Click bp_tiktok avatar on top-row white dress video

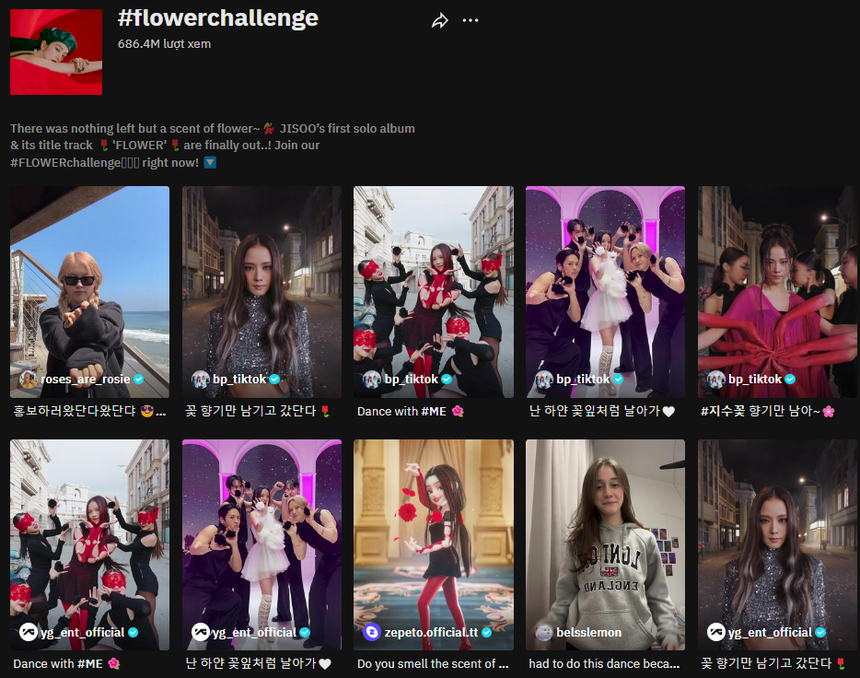(544, 380)
